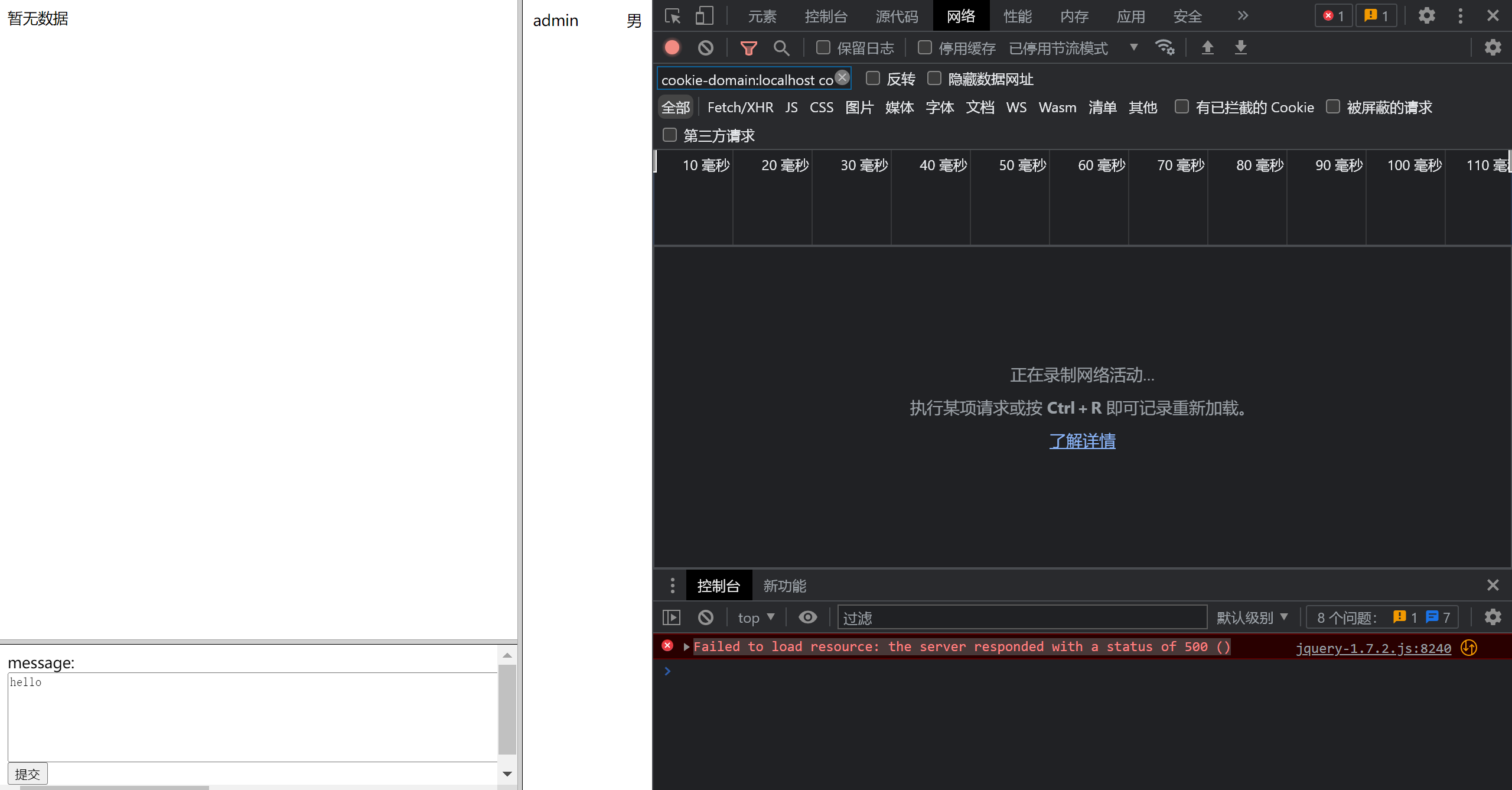Show console sidebar panel icon
The width and height of the screenshot is (1512, 790).
coord(672,617)
